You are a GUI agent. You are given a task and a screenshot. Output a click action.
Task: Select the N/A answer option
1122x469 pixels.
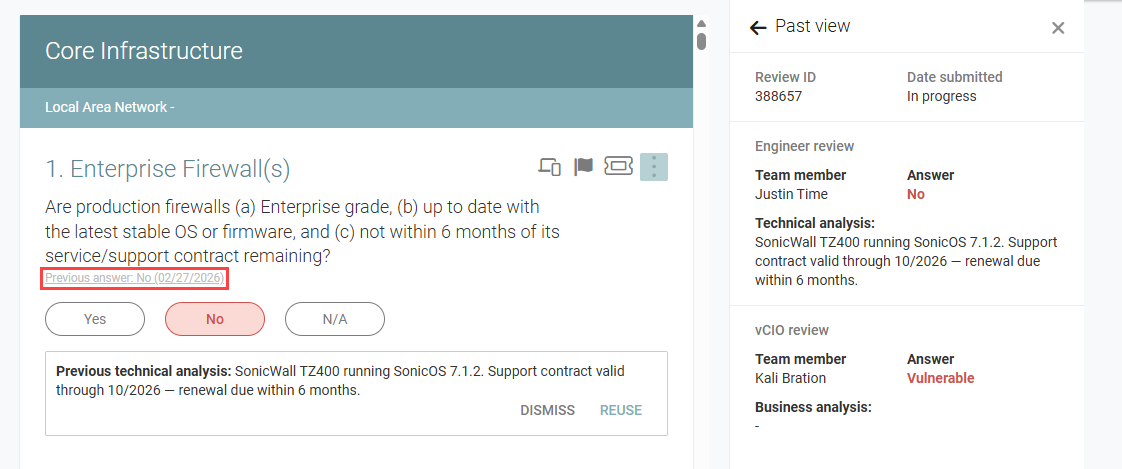click(x=335, y=319)
